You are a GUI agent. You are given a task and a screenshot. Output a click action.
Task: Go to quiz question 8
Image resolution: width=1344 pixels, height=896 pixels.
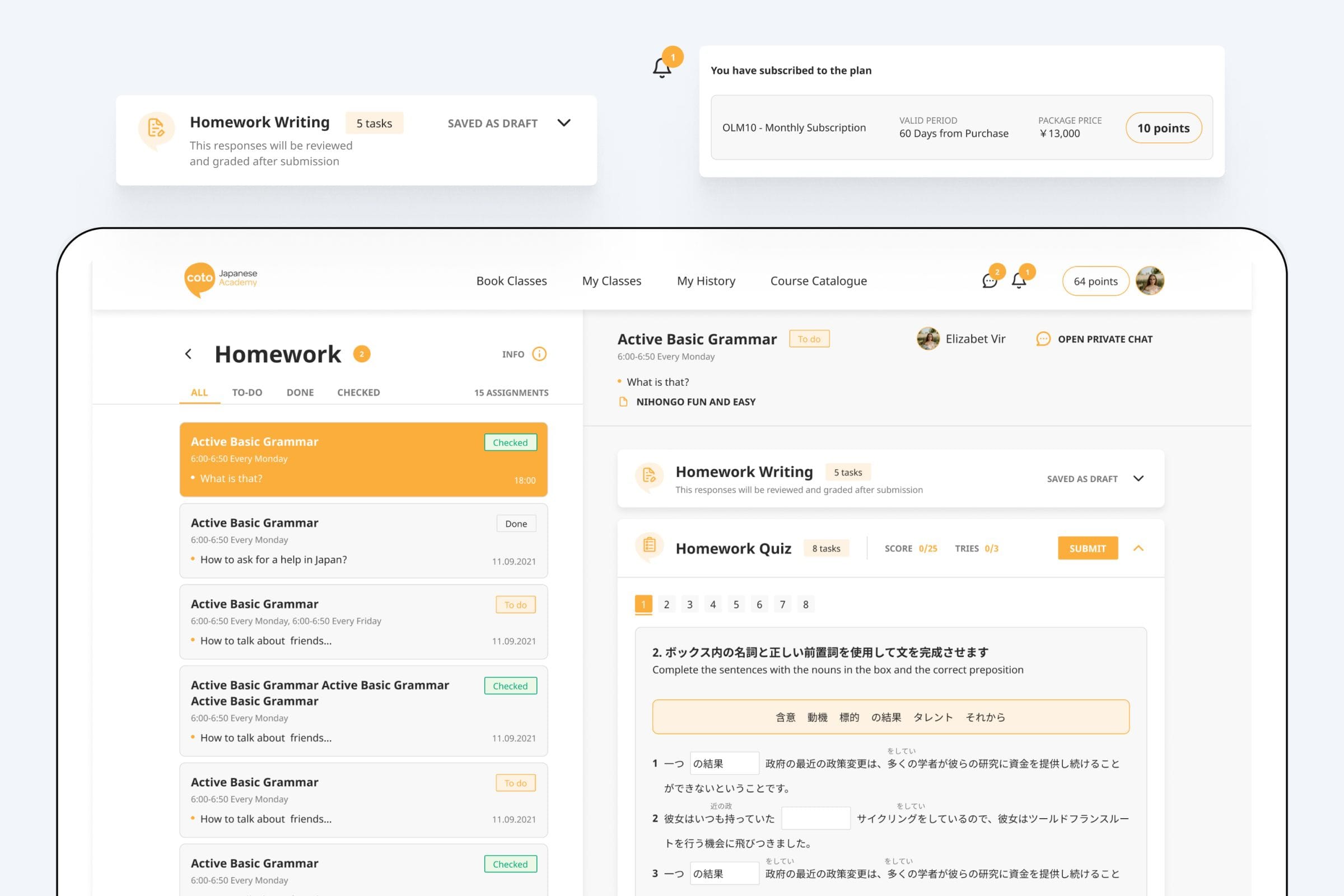(806, 604)
